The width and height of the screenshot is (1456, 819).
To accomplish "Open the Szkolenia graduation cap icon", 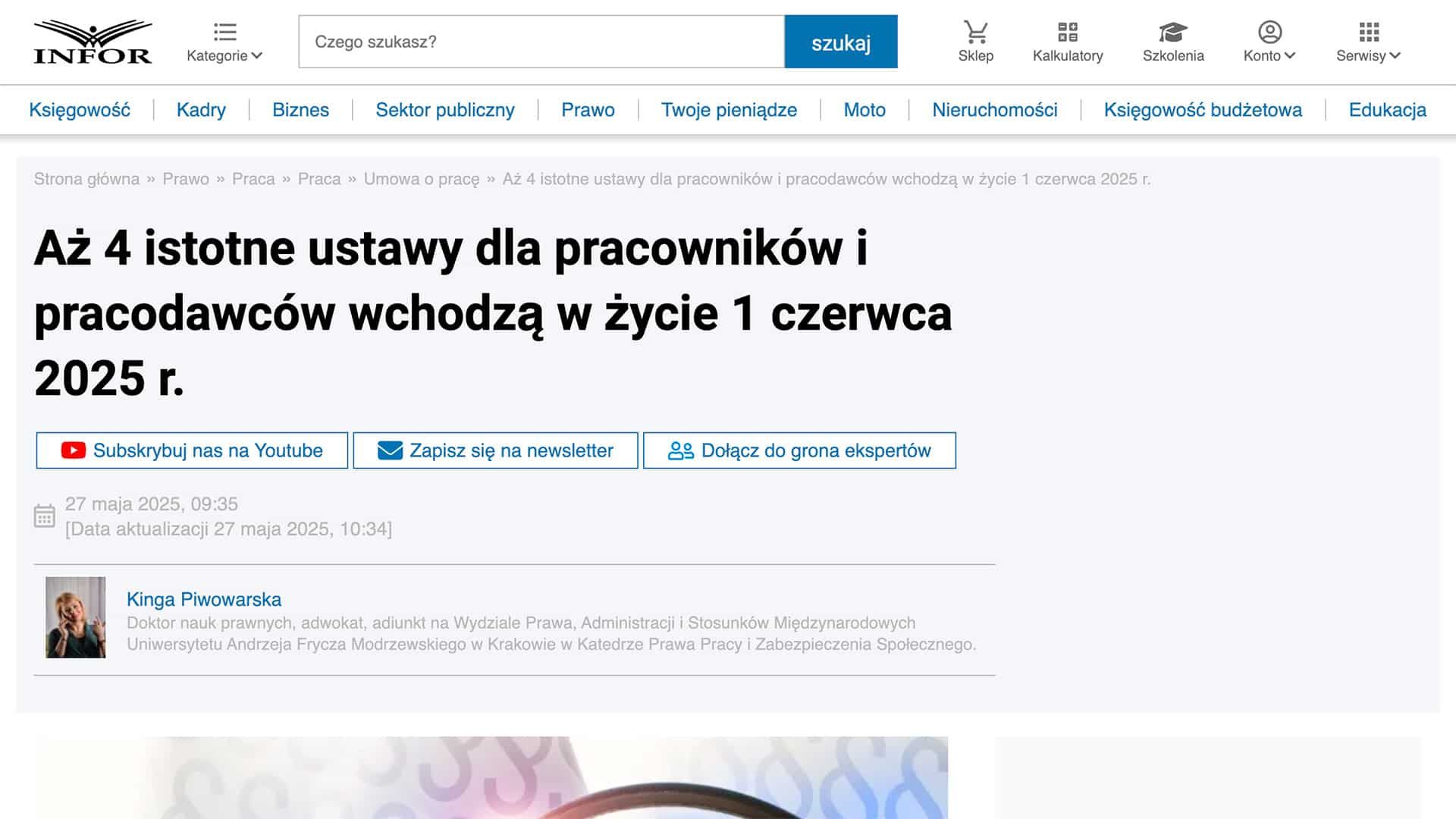I will click(1172, 32).
